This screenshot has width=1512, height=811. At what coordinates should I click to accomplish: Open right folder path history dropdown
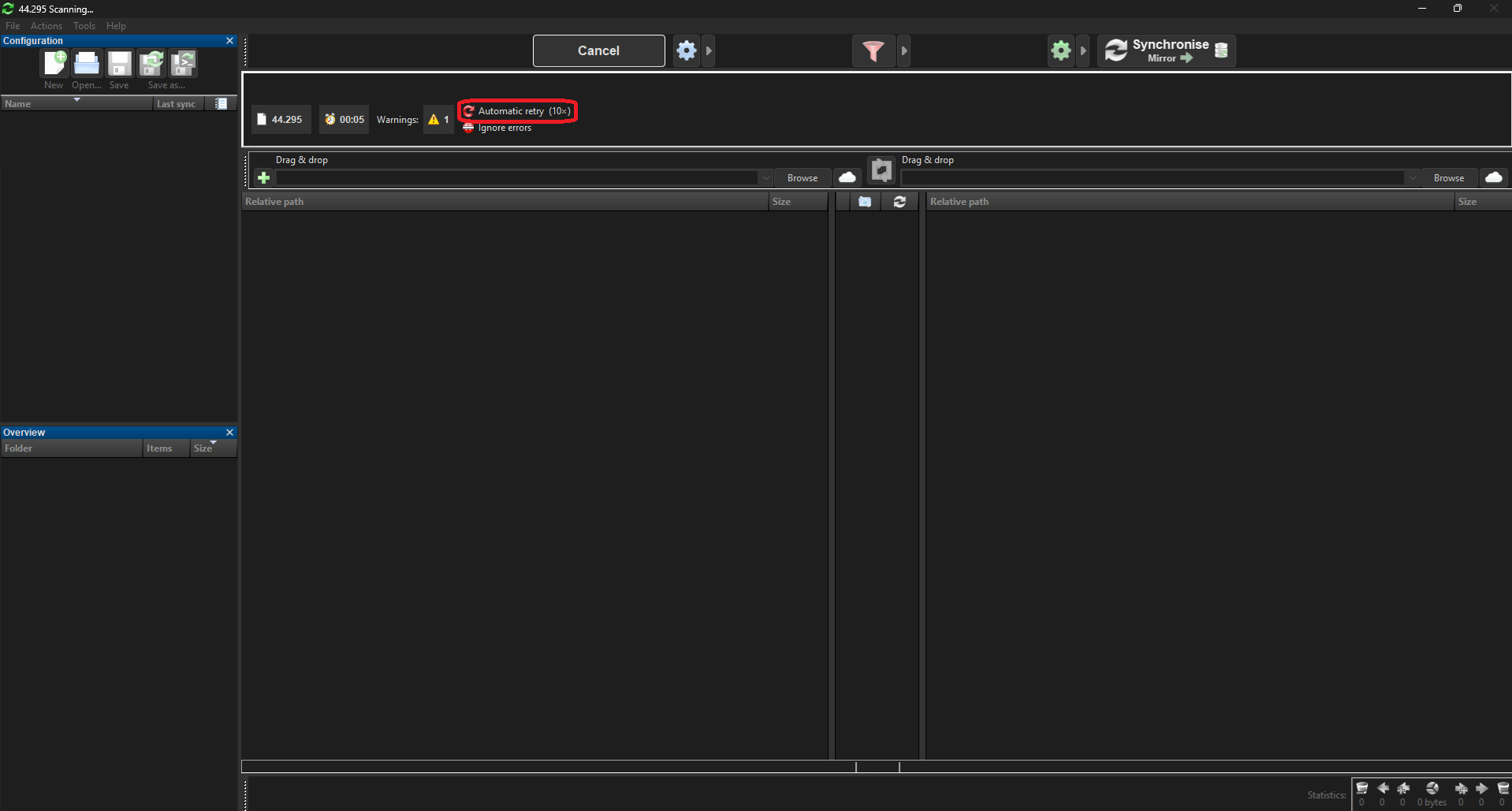(x=1412, y=178)
